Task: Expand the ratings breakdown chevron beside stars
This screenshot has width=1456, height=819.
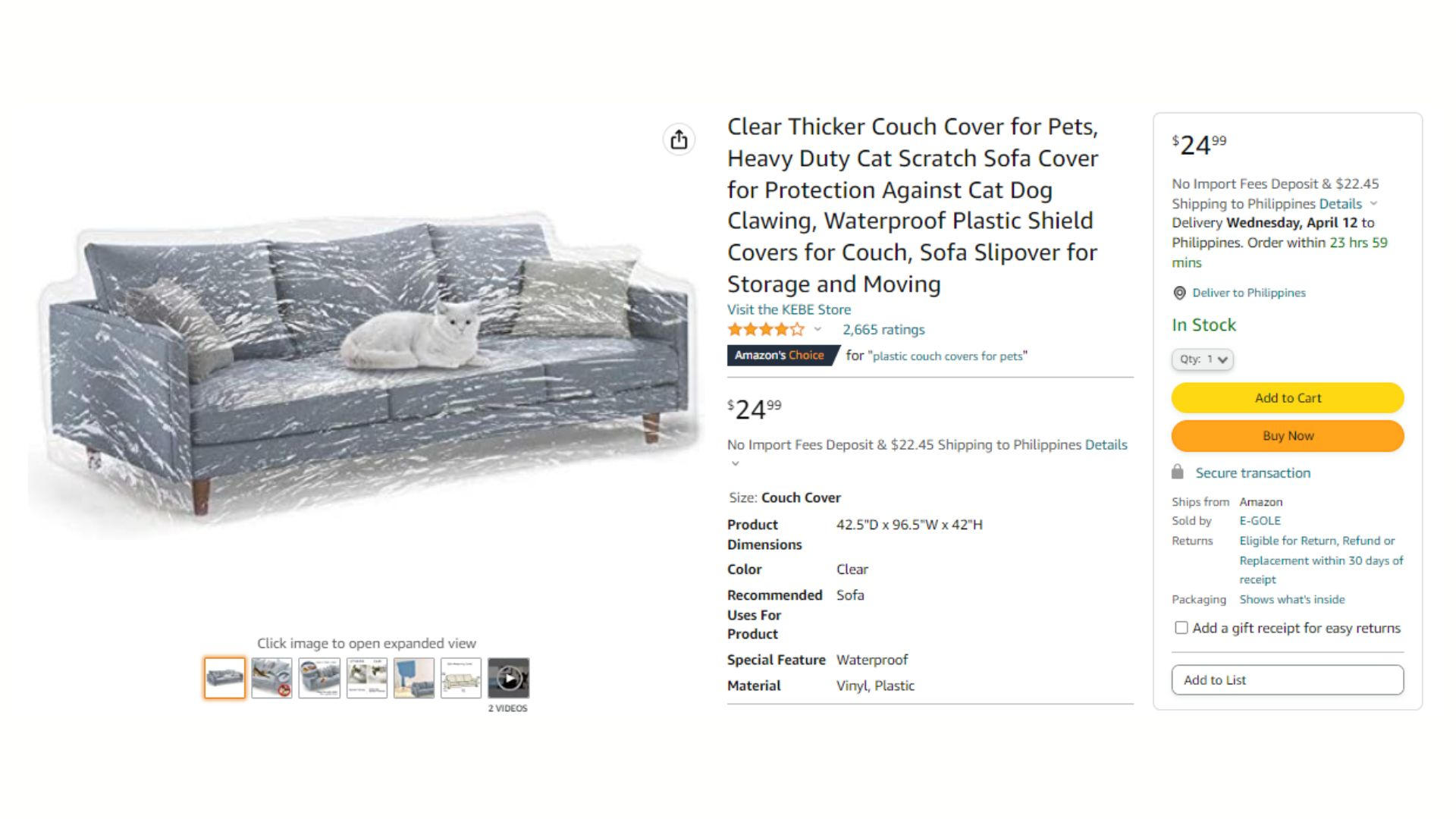Action: (x=817, y=329)
